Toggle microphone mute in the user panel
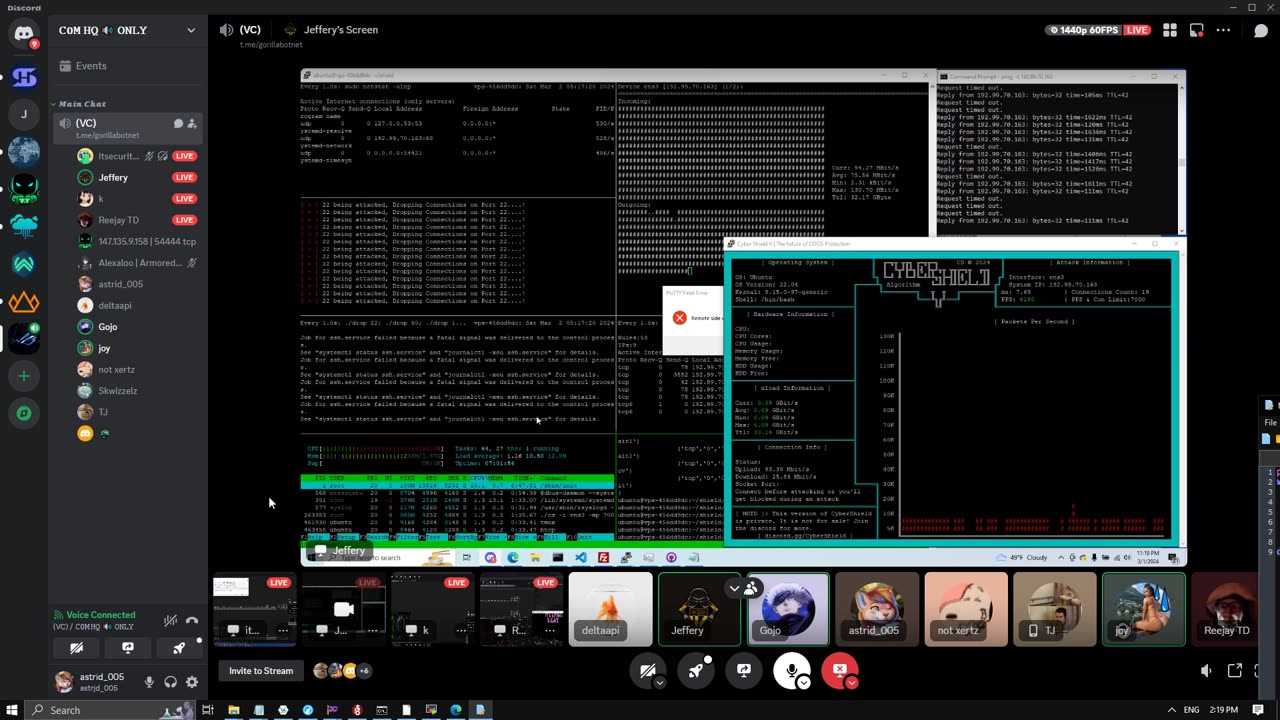Viewport: 1280px width, 720px height. (x=149, y=682)
